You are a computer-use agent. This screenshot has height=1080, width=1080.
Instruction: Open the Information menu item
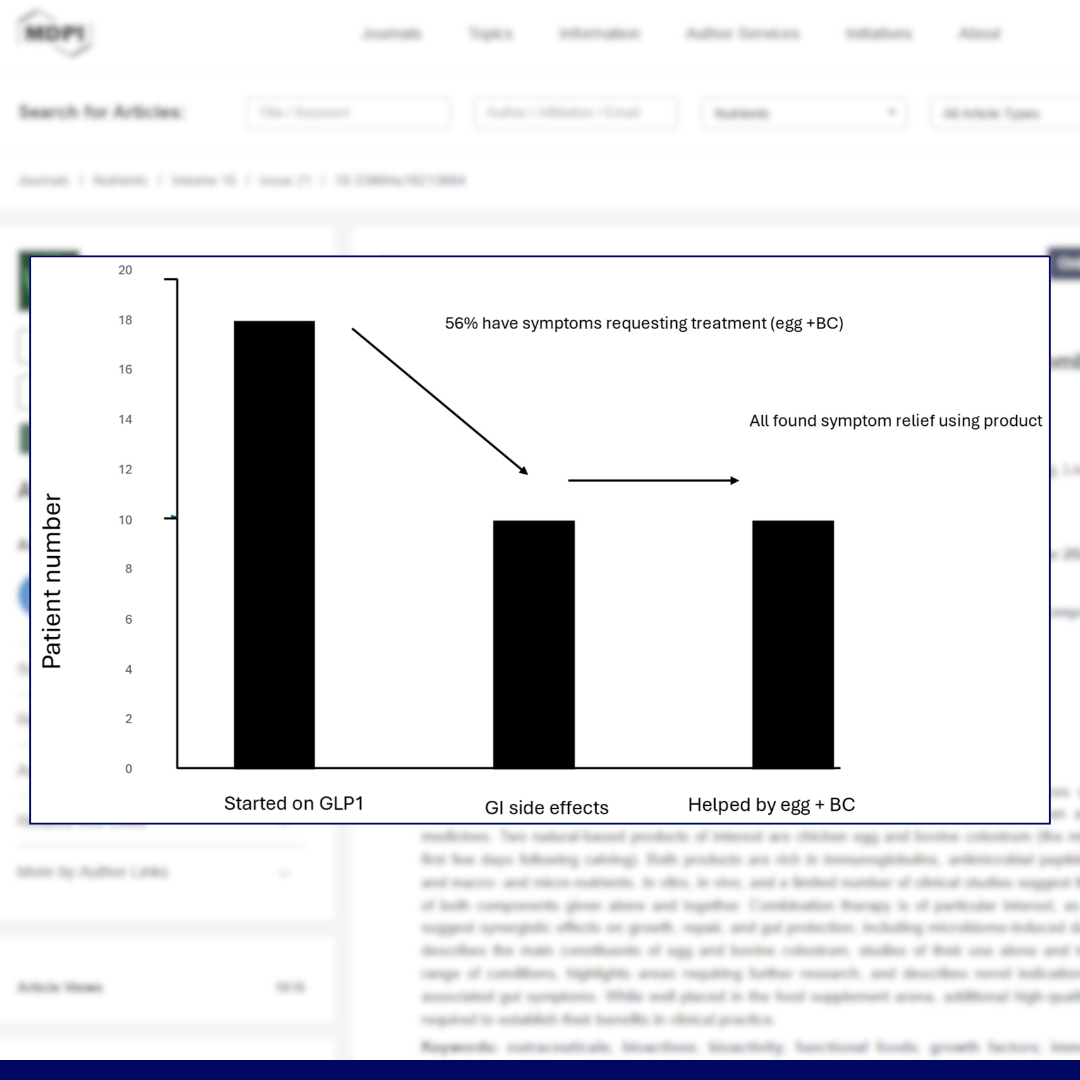[599, 33]
